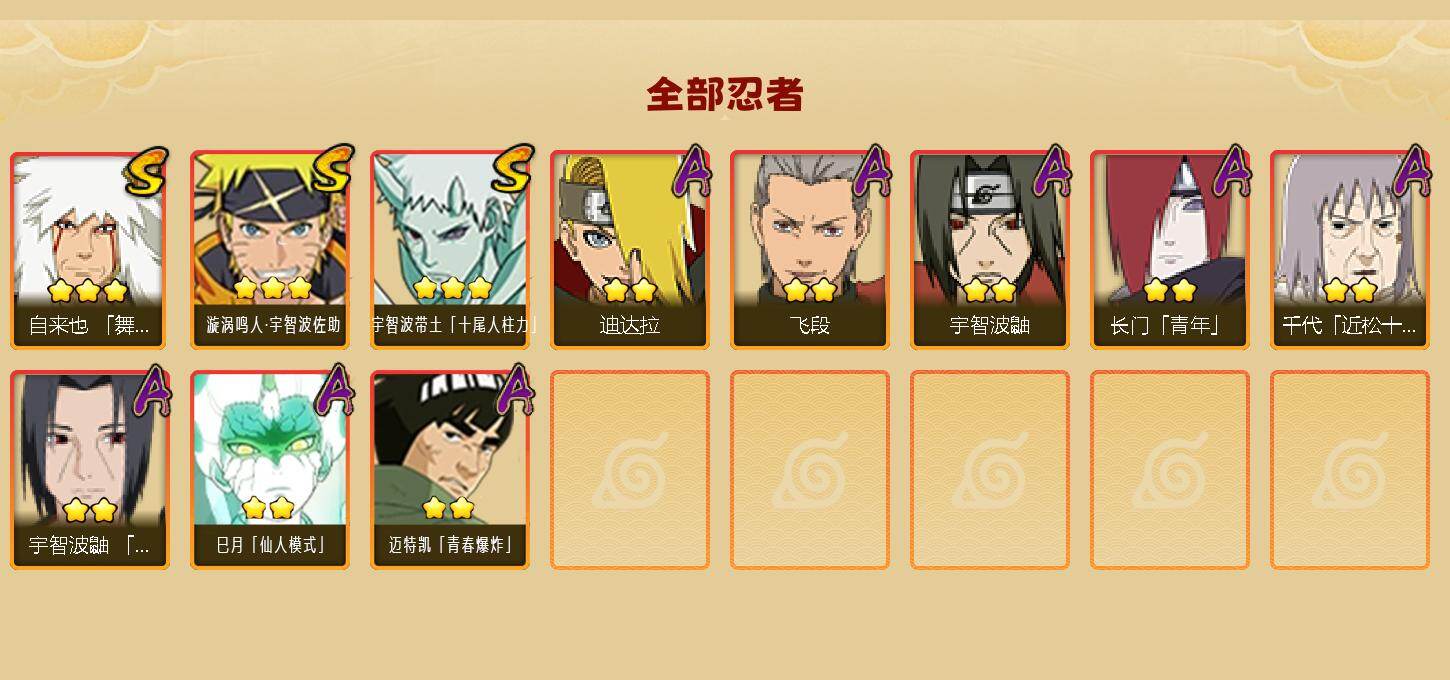1450x680 pixels.
Task: Click the last empty ninja slot
Action: tap(1350, 469)
